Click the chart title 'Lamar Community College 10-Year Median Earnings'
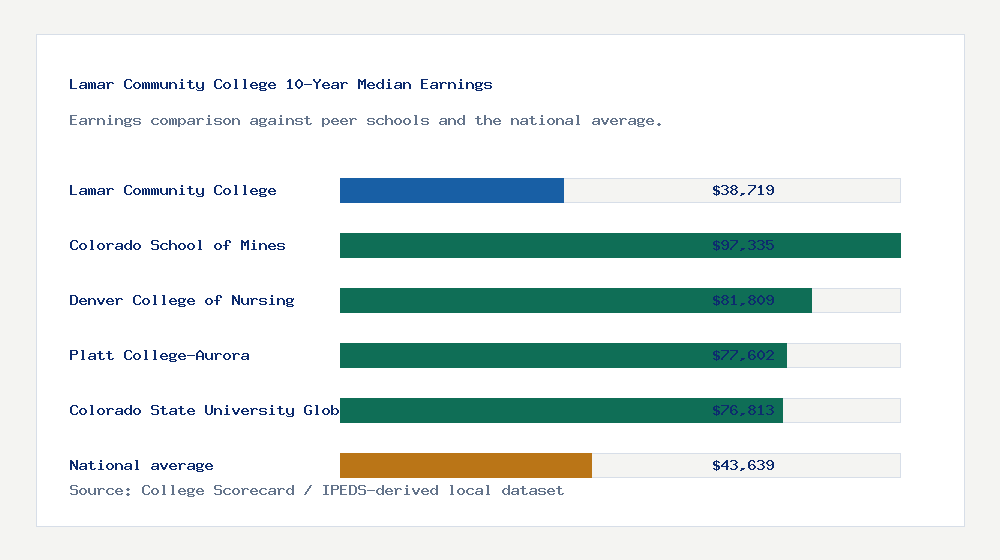Image resolution: width=1000 pixels, height=560 pixels. click(281, 84)
